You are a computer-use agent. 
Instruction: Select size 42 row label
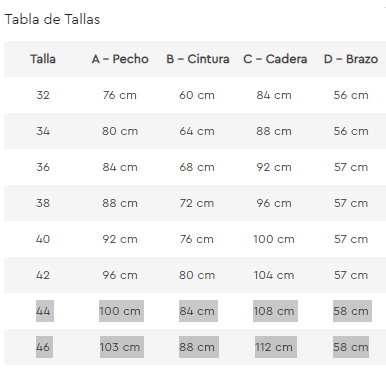pos(43,275)
